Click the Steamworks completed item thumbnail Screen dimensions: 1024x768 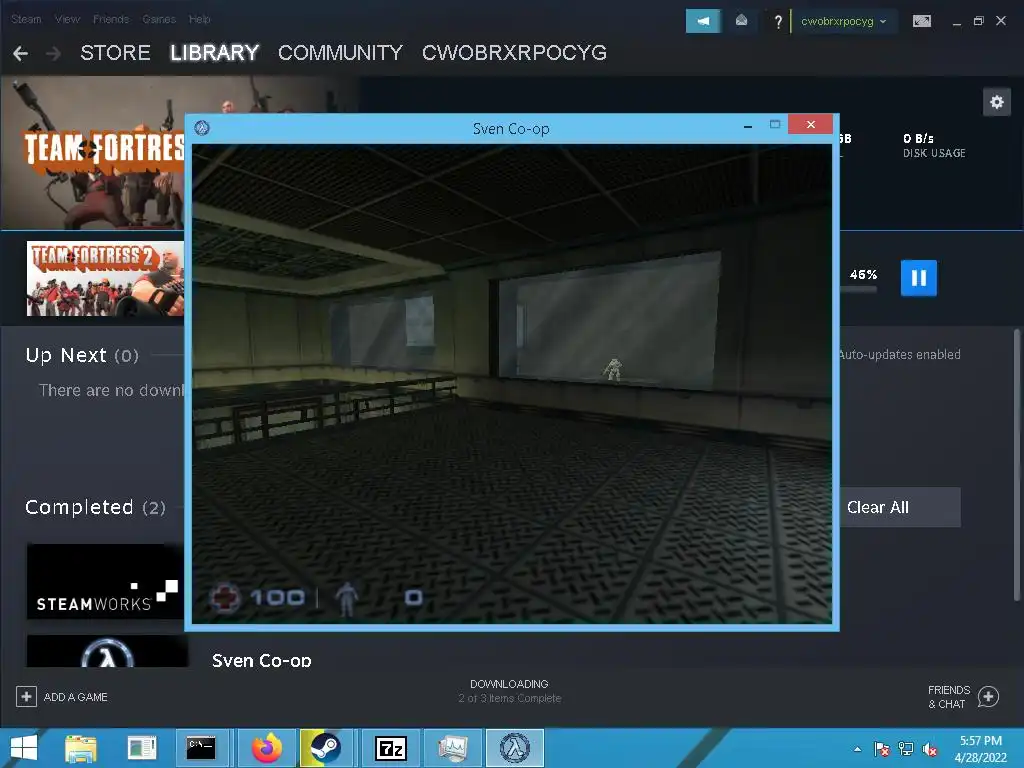(105, 581)
